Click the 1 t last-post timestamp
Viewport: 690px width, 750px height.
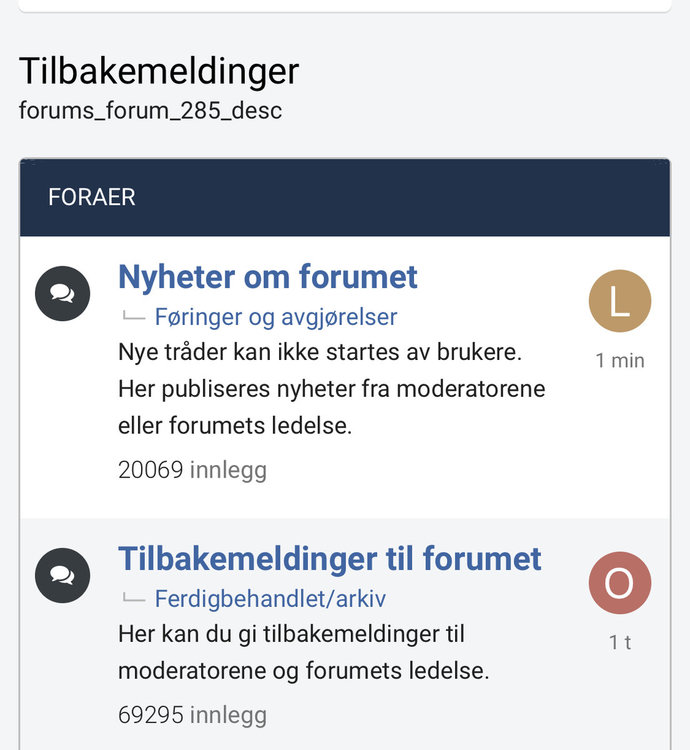(x=620, y=642)
